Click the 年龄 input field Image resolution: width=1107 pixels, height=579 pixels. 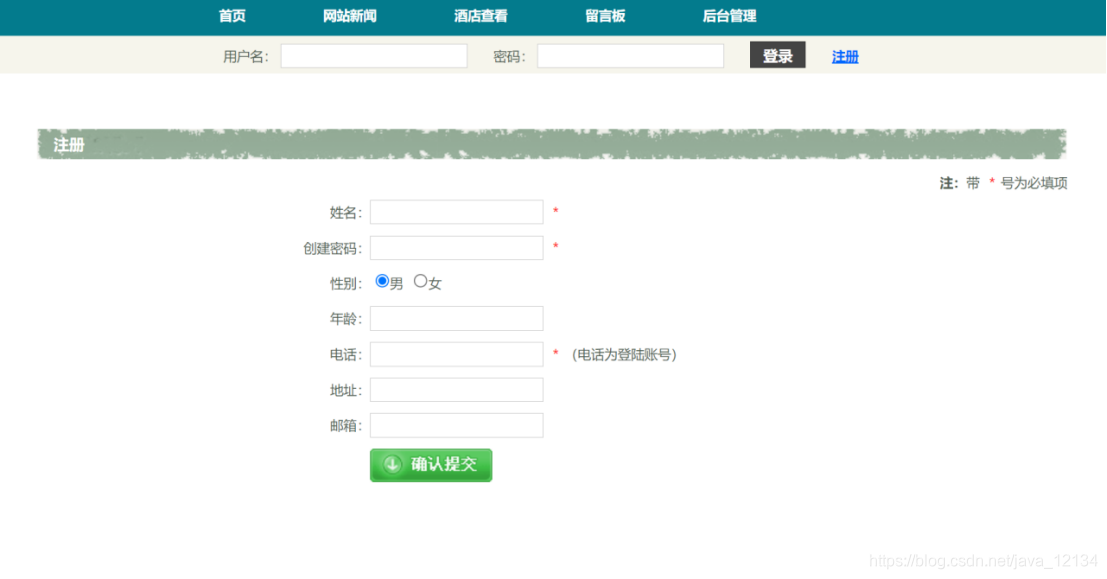pos(457,318)
